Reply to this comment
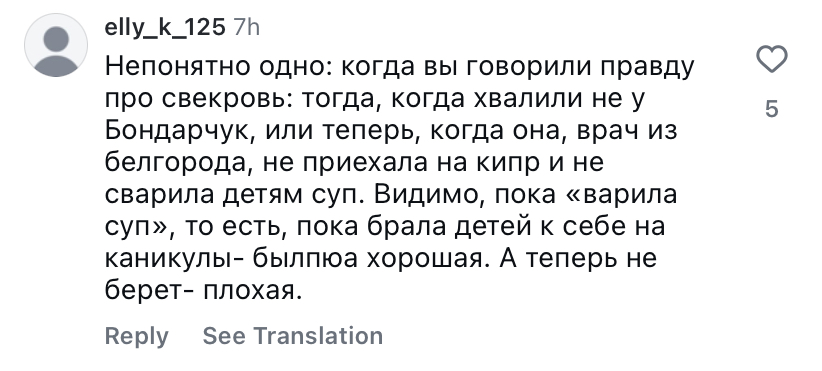The height and width of the screenshot is (371, 822). coord(137,336)
